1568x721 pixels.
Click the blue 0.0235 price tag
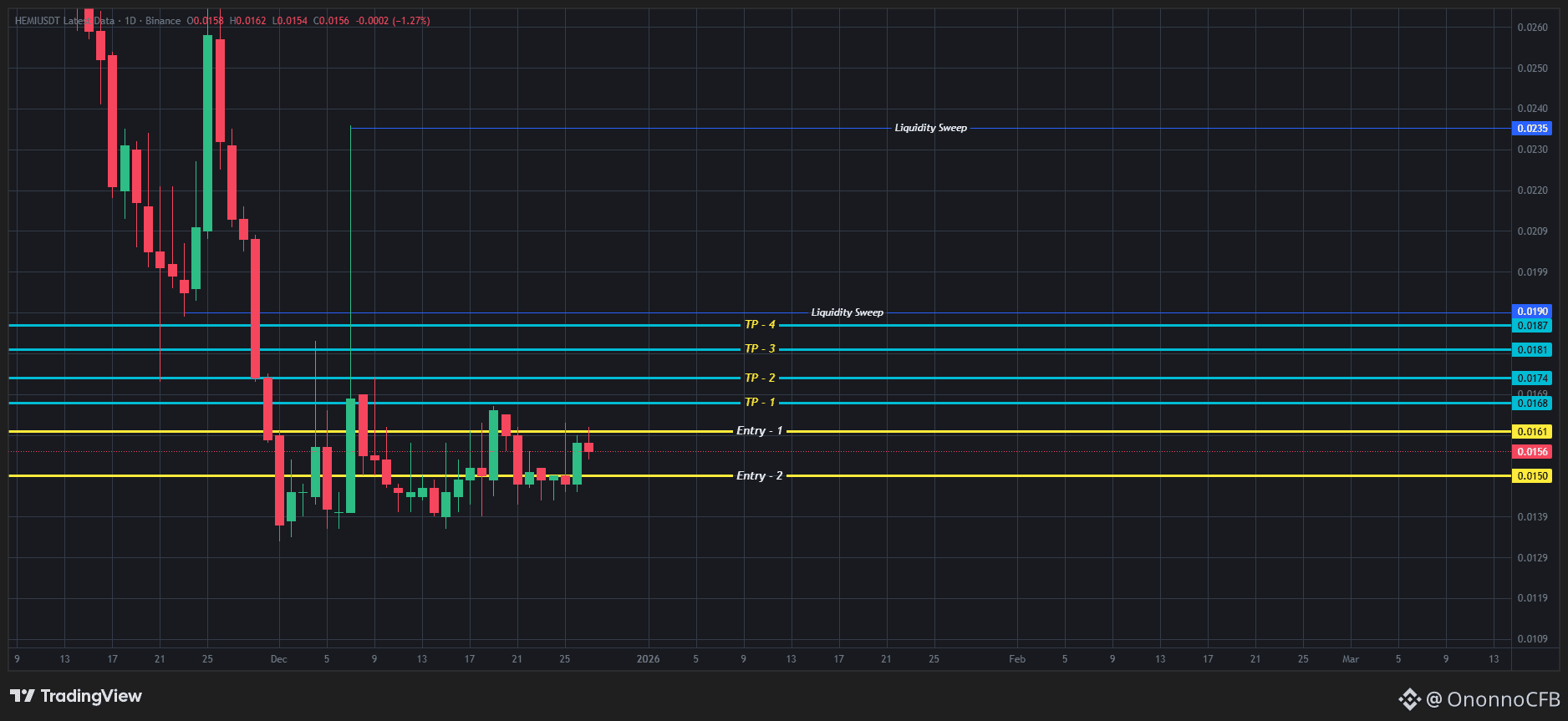[1532, 129]
